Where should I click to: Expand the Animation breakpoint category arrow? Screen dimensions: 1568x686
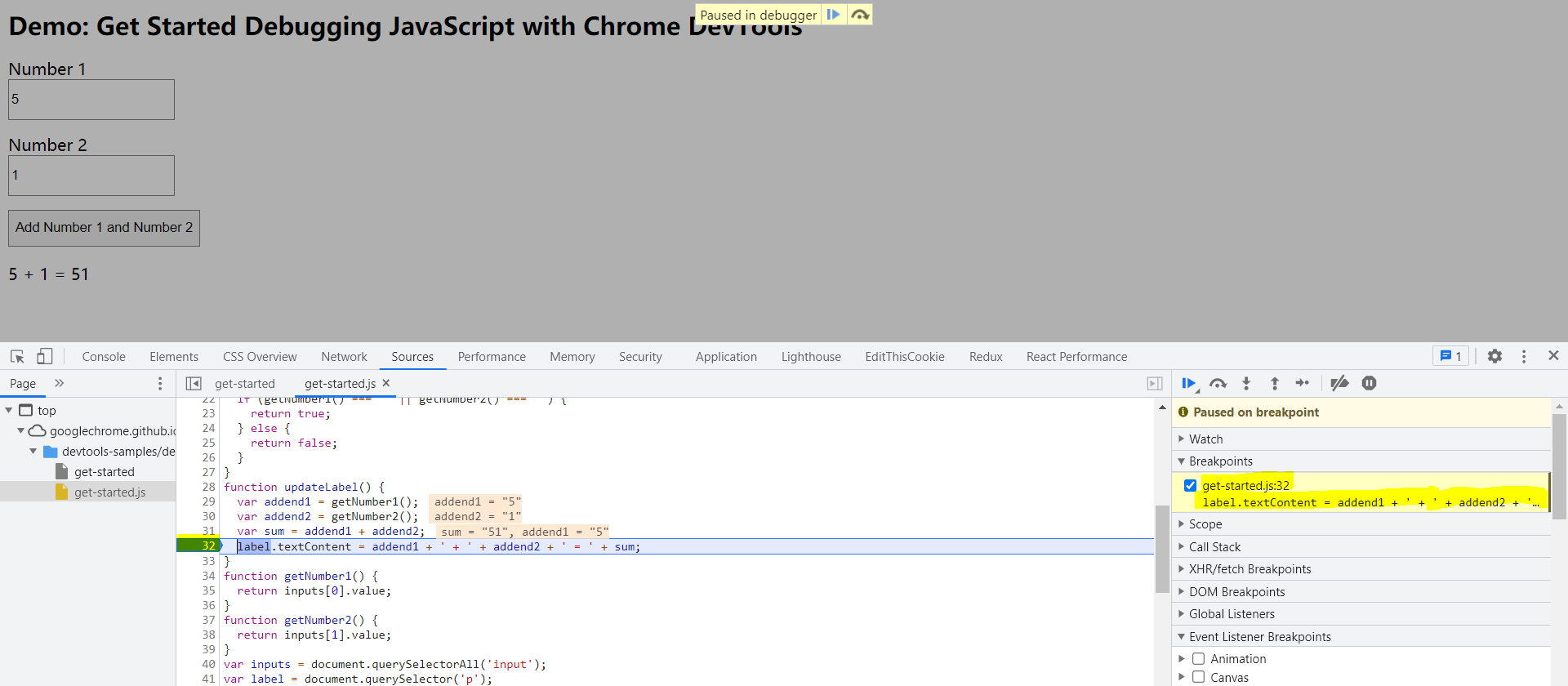pos(1182,658)
